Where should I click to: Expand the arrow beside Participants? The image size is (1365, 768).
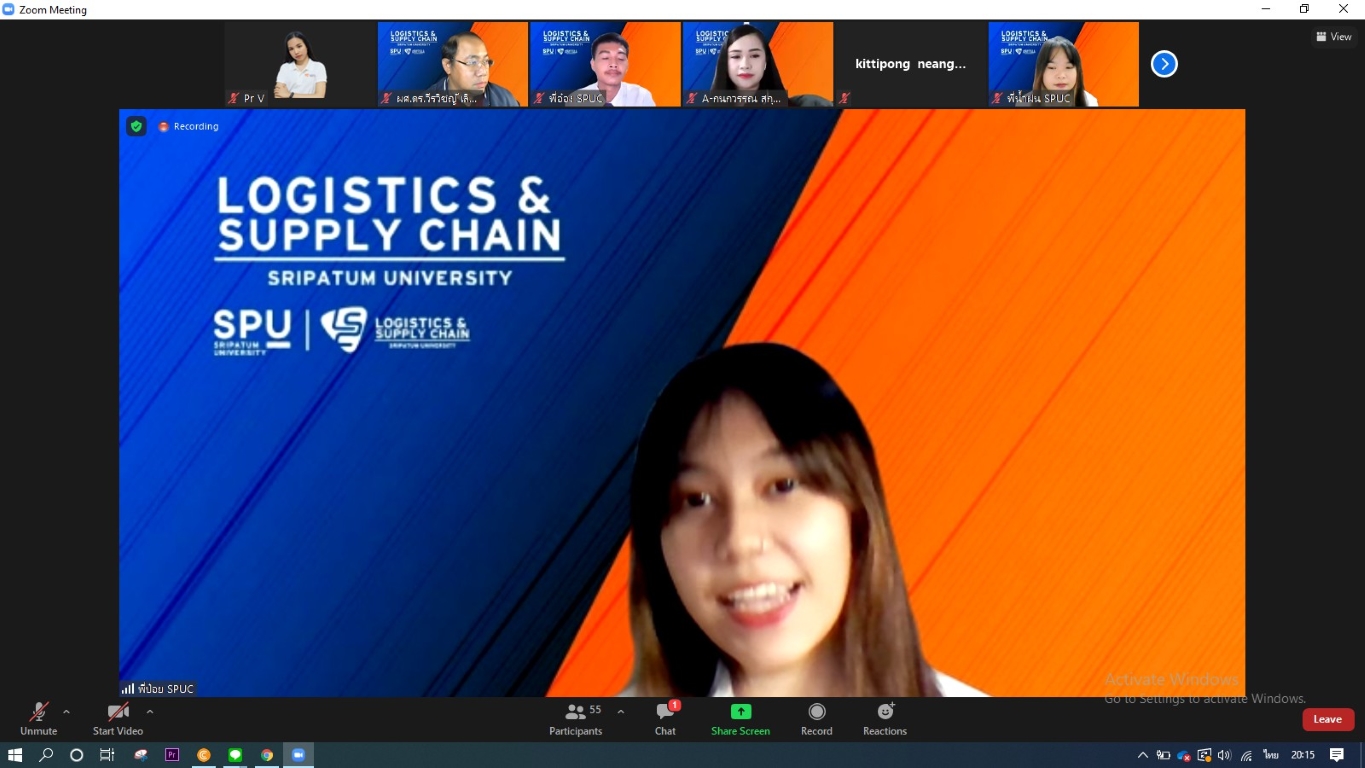click(621, 712)
